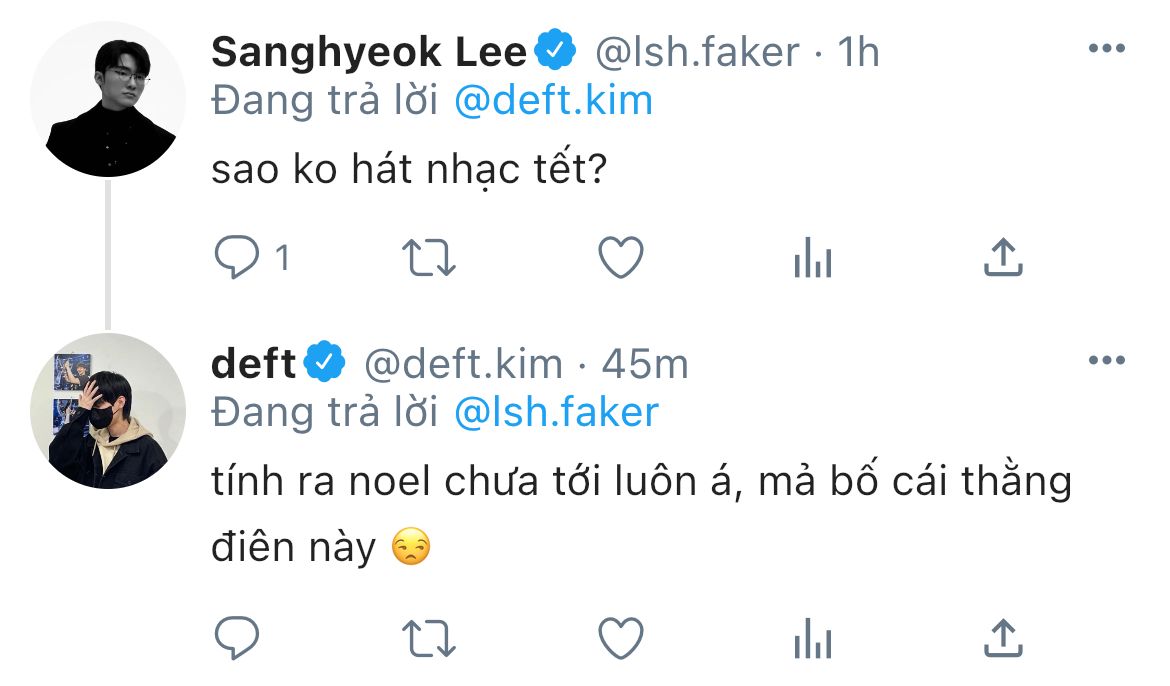This screenshot has width=1170, height=686.
Task: Share deft's reply tweet
Action: [1003, 636]
